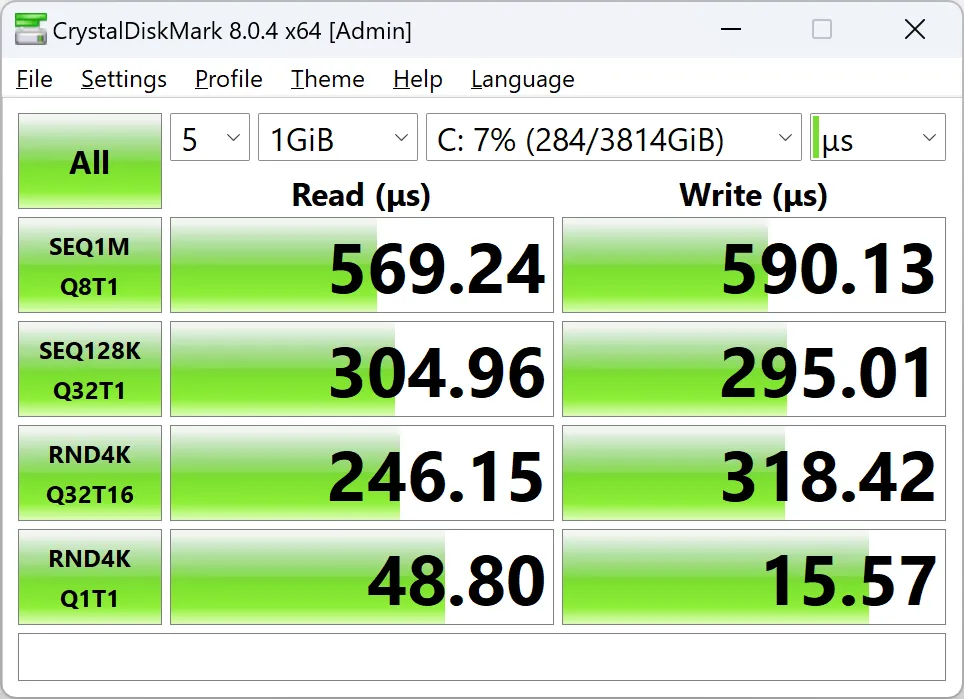
Task: Open the test count dropdown showing 5
Action: click(209, 138)
